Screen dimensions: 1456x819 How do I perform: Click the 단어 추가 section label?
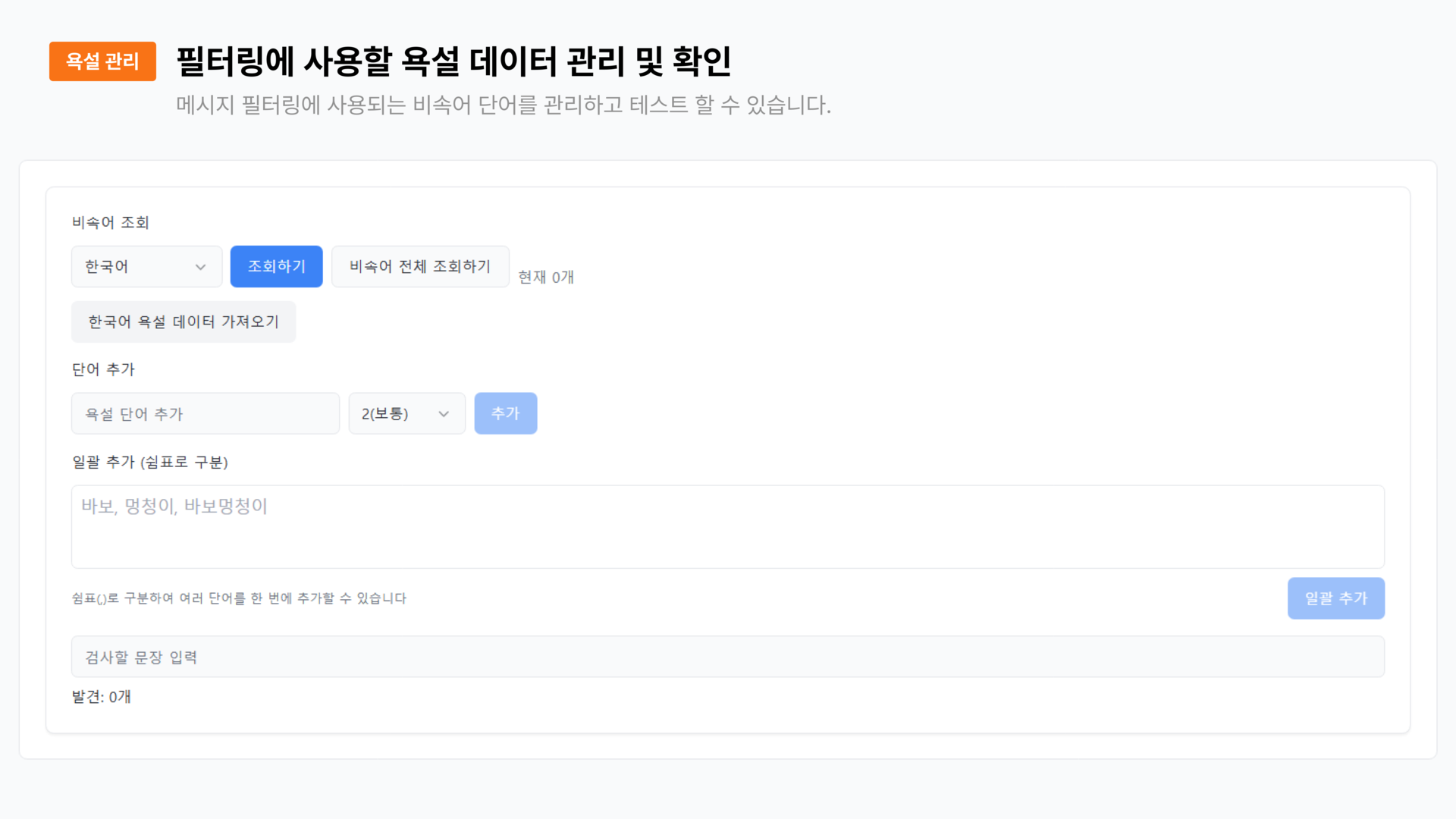coord(103,369)
